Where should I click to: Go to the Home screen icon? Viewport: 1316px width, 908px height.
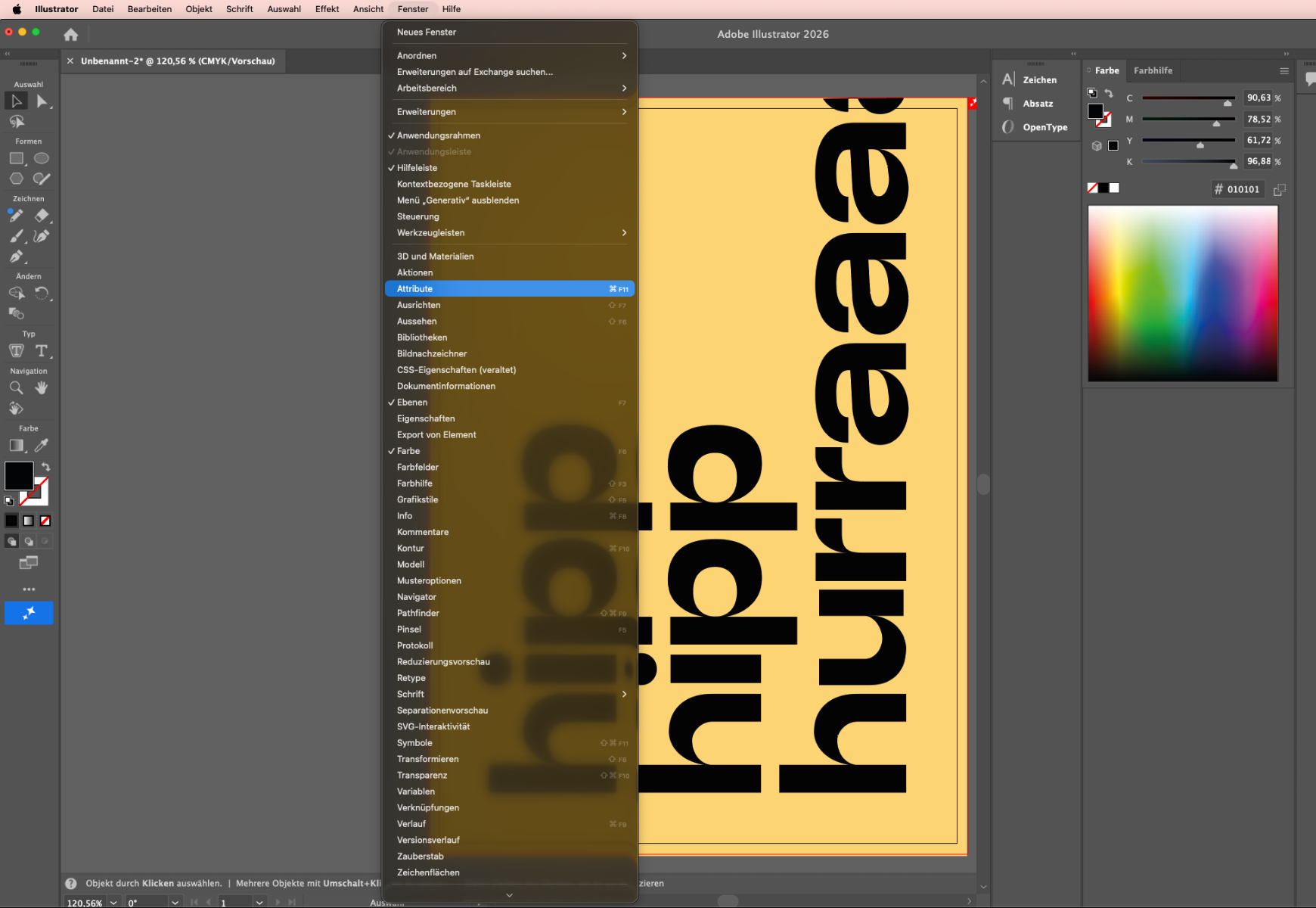tap(71, 34)
